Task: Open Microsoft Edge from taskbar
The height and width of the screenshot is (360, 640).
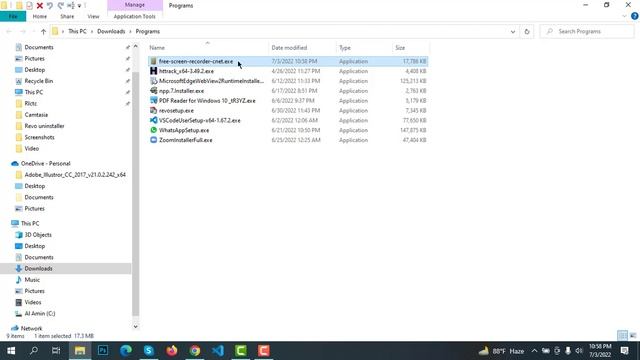Action: pos(126,351)
